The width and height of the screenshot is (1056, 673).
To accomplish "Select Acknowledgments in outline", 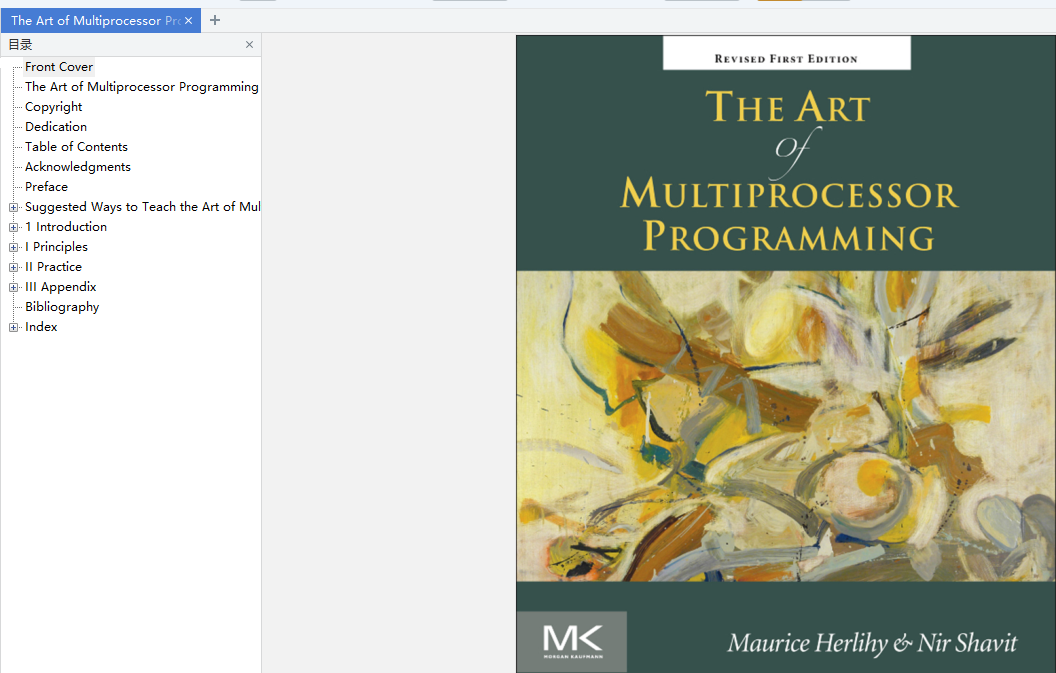I will click(x=78, y=166).
